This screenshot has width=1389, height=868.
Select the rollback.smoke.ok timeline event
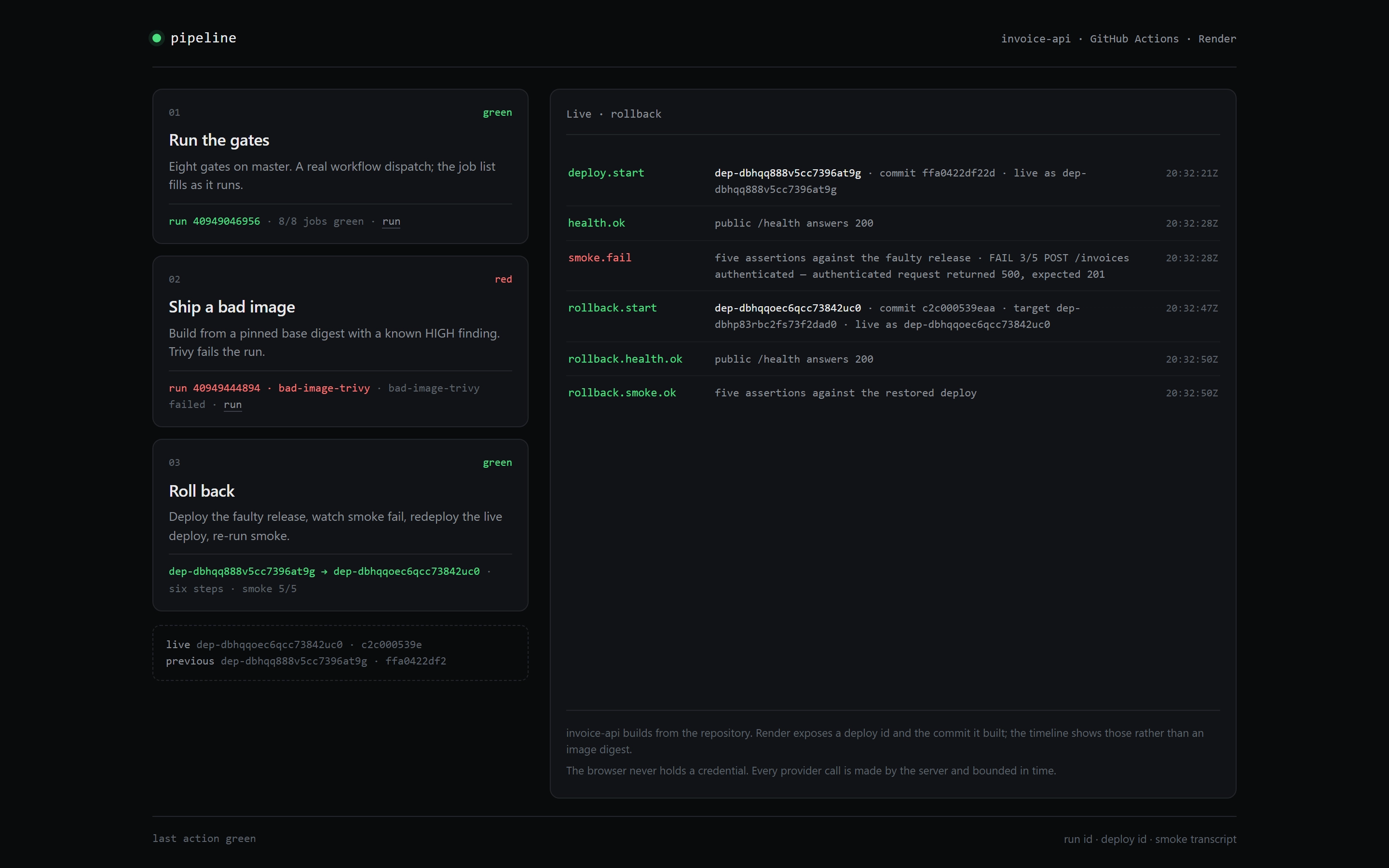click(x=893, y=393)
